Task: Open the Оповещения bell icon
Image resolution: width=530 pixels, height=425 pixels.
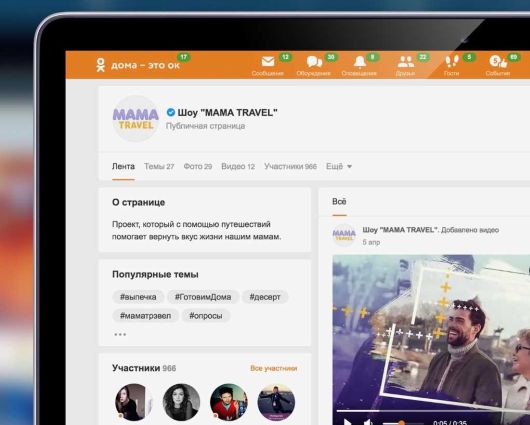Action: tap(360, 62)
